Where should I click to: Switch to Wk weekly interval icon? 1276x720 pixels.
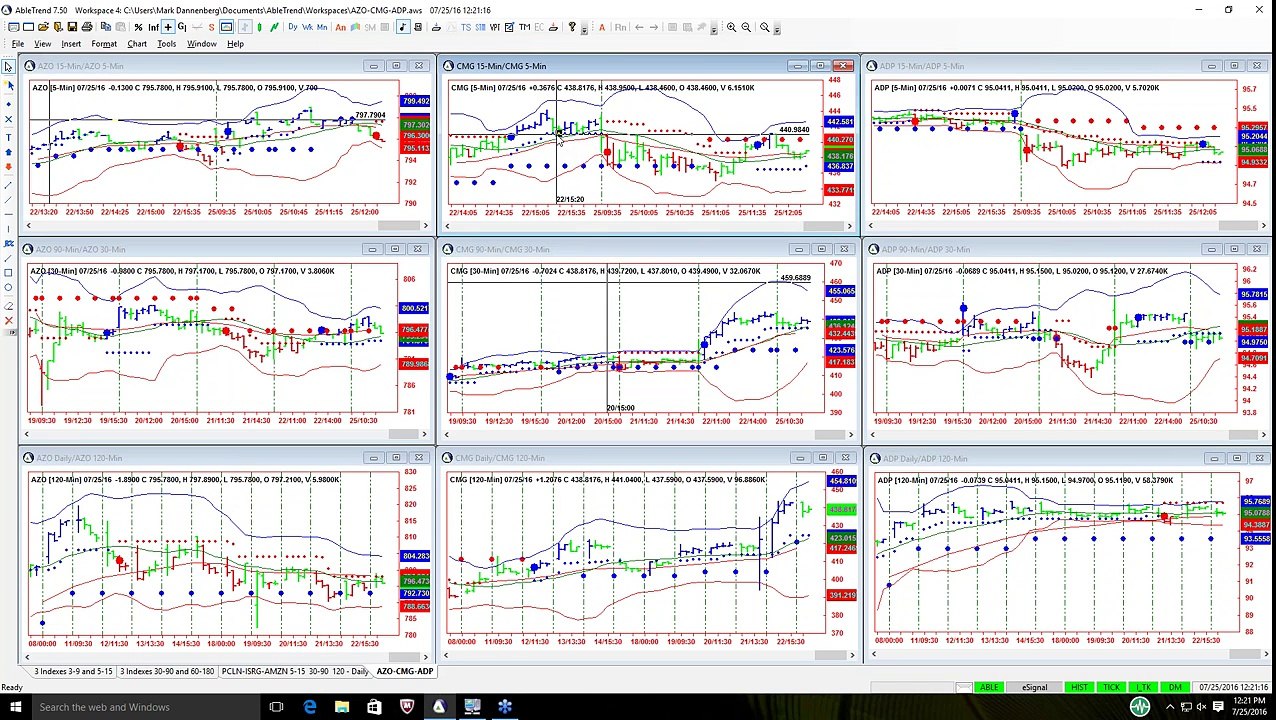tap(307, 27)
